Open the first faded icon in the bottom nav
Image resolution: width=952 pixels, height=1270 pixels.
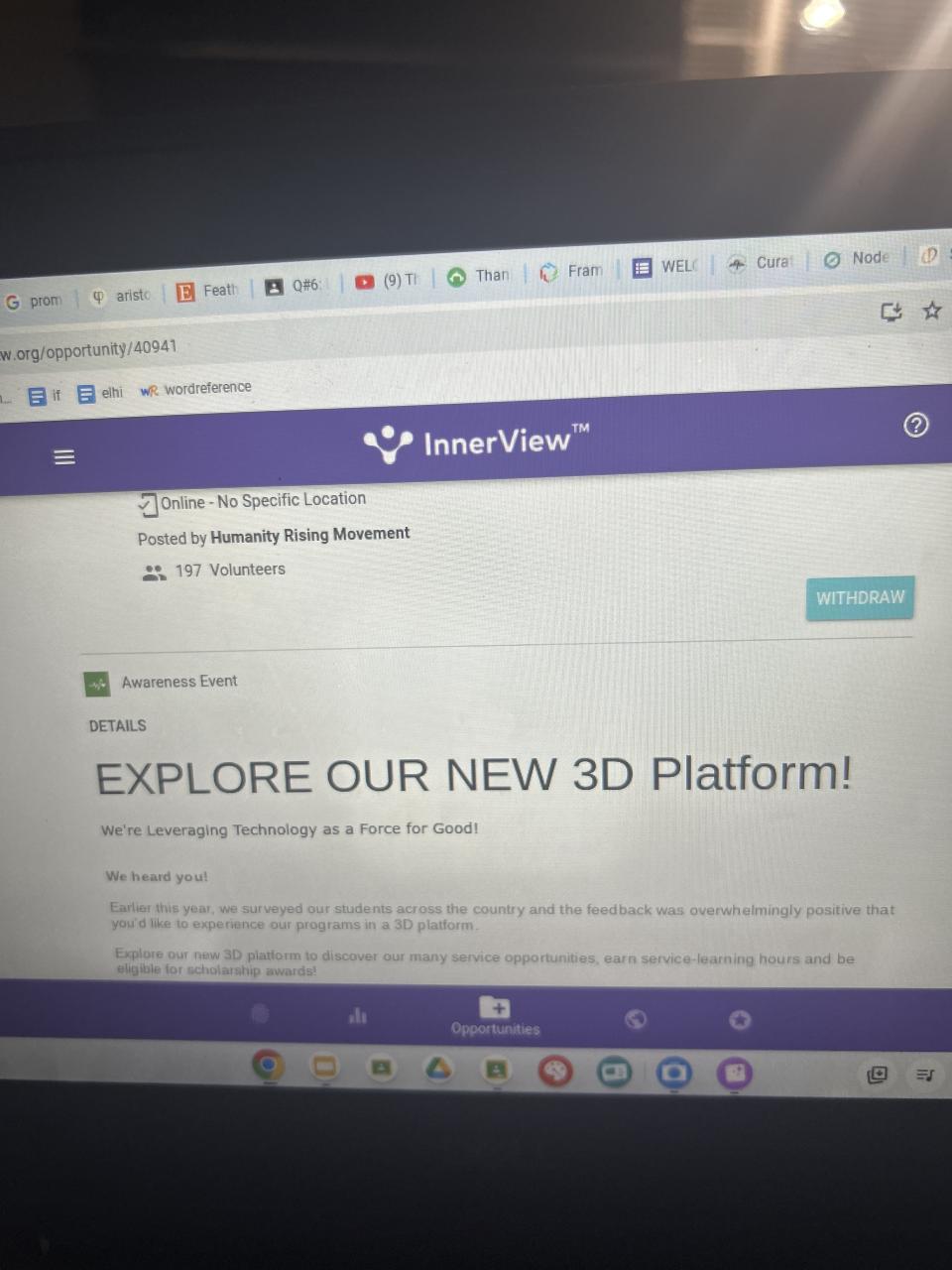[x=260, y=1013]
